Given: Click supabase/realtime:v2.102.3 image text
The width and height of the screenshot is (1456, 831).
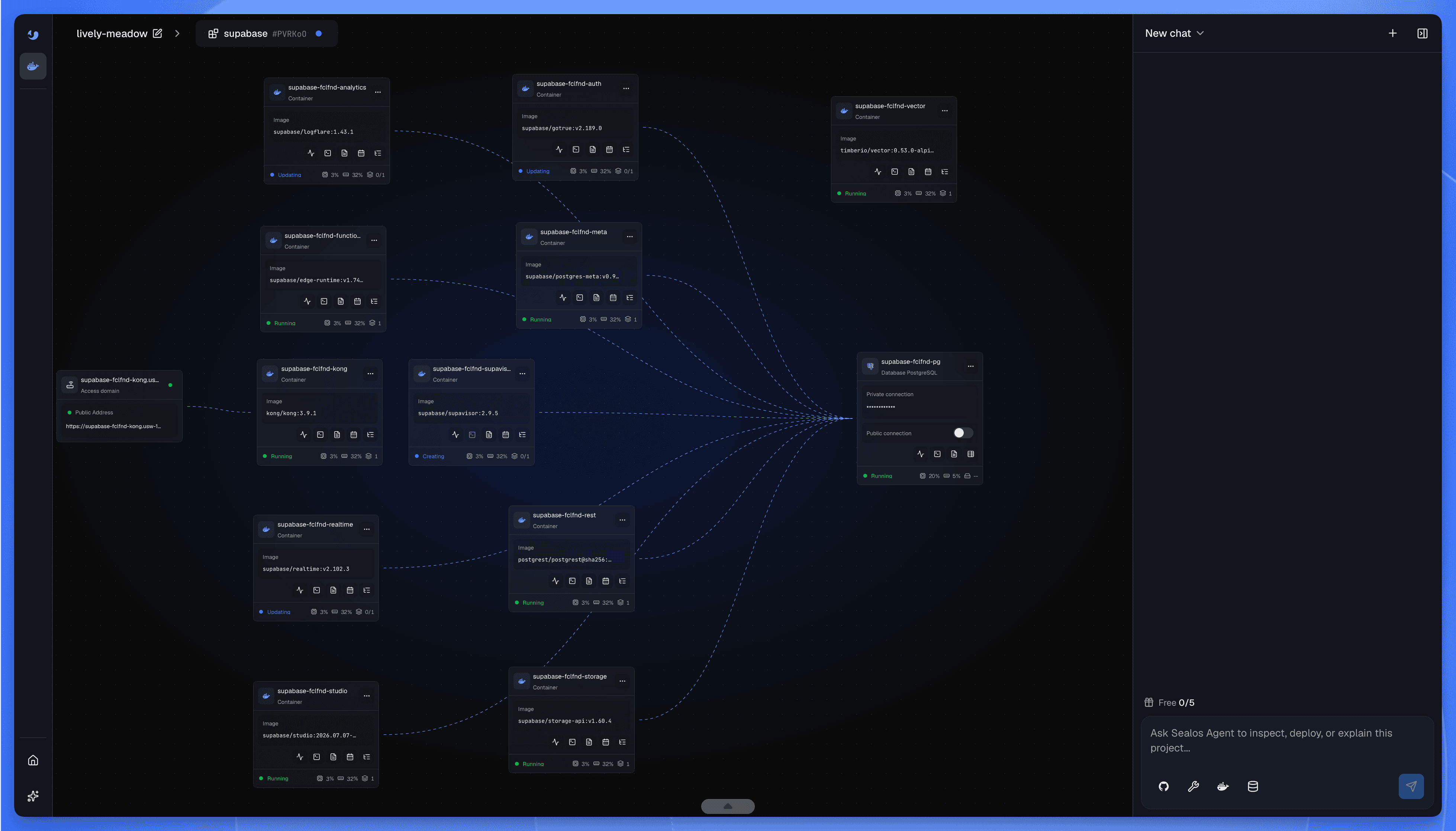Looking at the screenshot, I should coord(306,569).
